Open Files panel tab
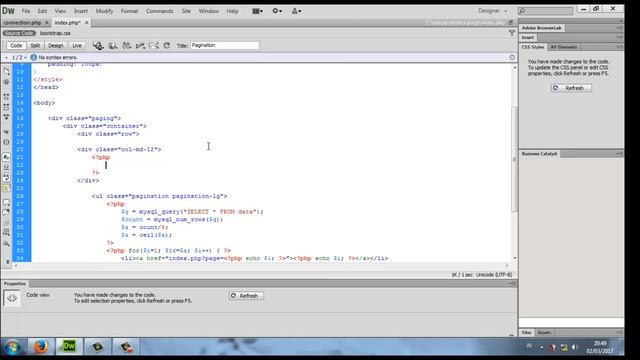The image size is (640, 360). [527, 333]
